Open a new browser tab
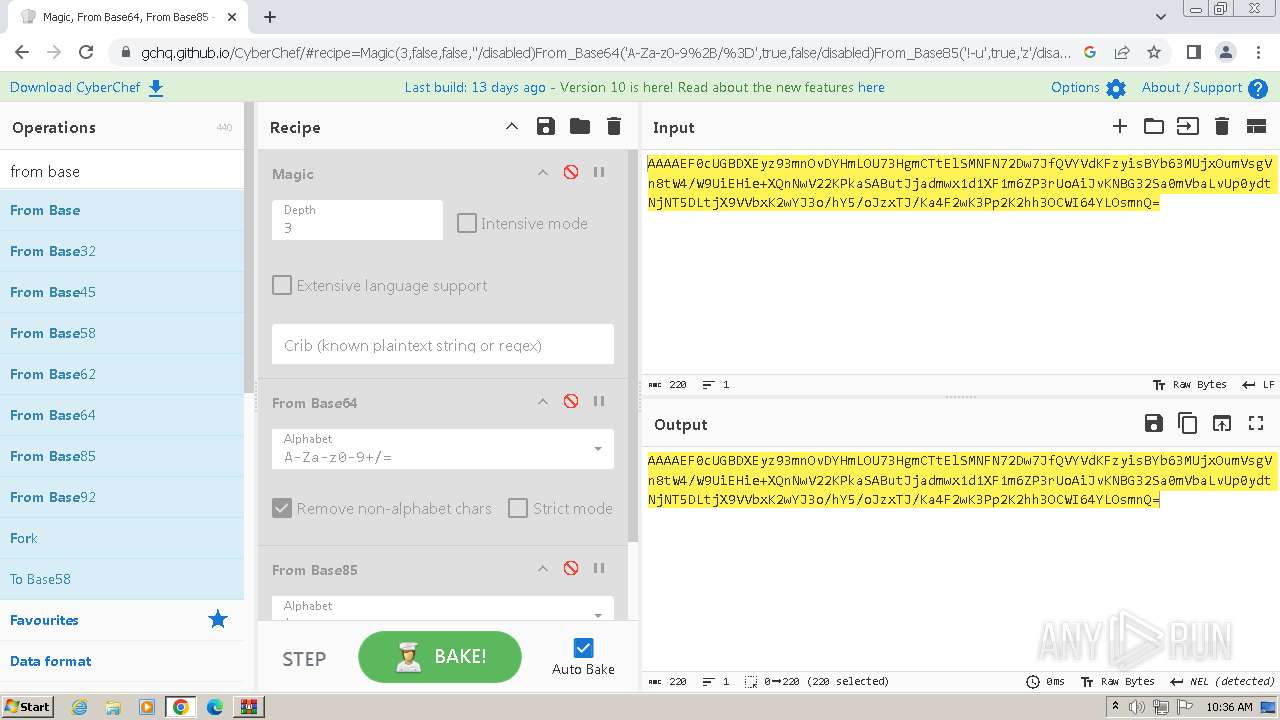1280x720 pixels. [270, 16]
